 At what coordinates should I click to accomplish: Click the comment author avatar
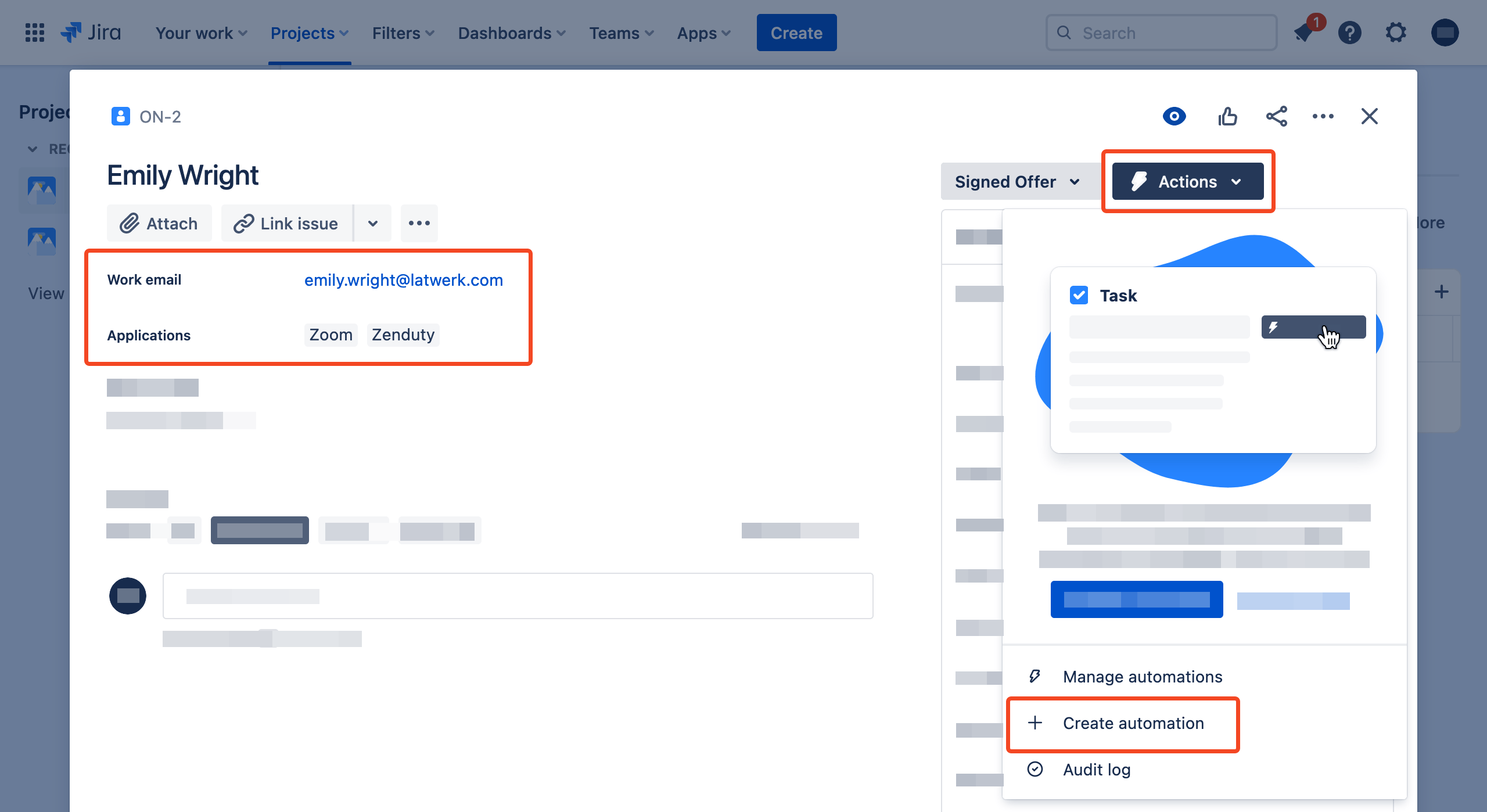tap(128, 596)
